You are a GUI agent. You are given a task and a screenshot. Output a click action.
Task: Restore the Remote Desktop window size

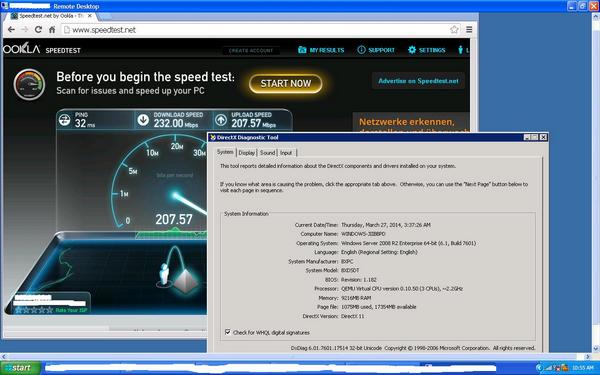(582, 6)
